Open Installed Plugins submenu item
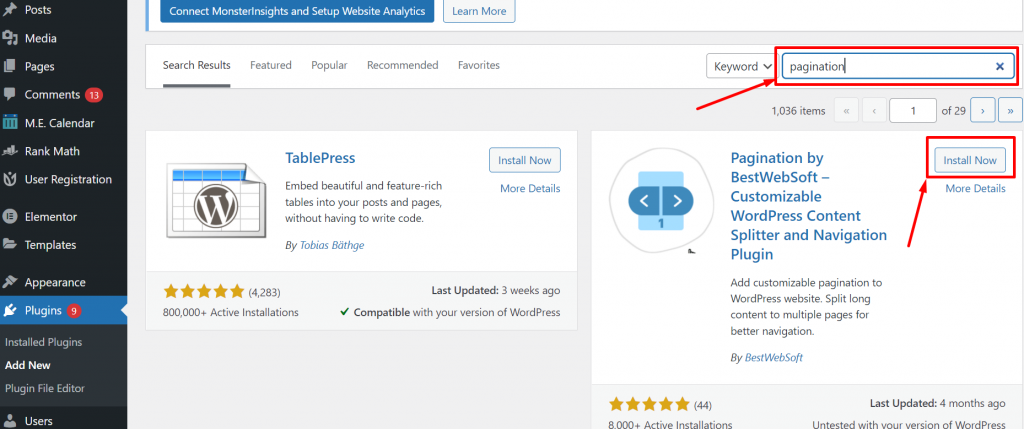The image size is (1024, 429). coord(44,342)
